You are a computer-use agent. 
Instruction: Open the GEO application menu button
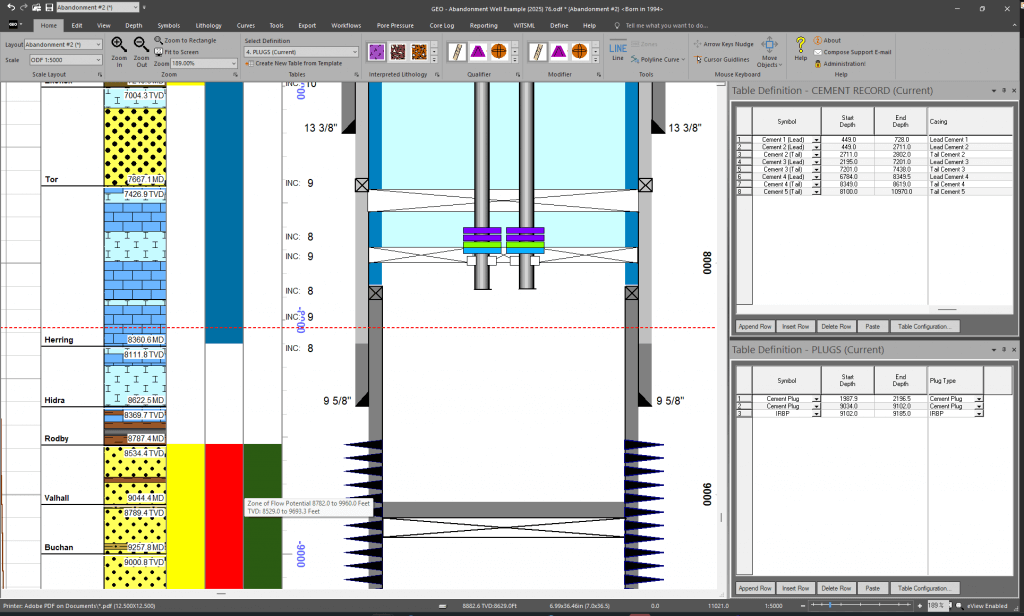(x=14, y=25)
